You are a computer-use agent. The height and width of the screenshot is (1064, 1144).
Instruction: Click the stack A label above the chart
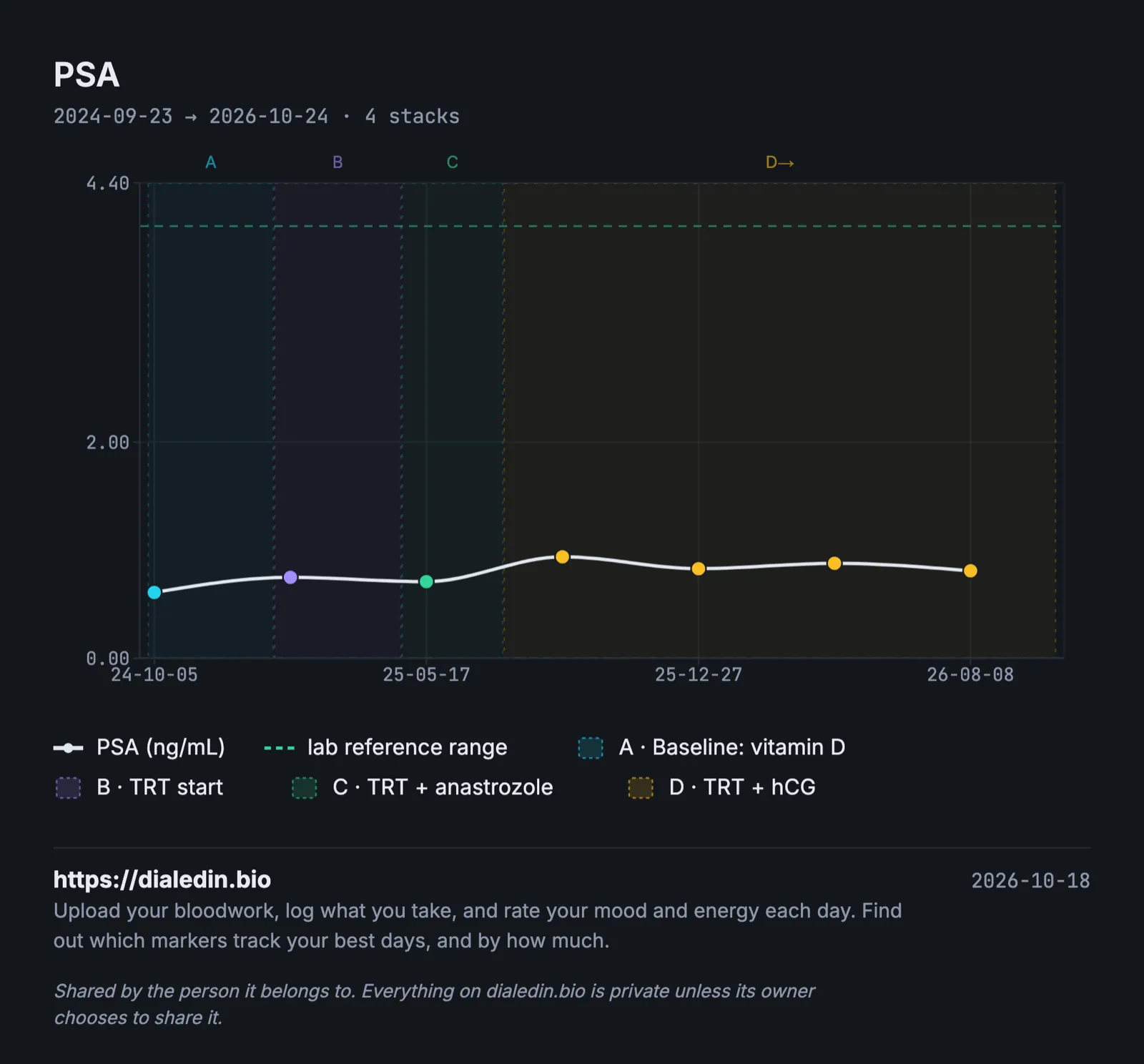click(x=211, y=162)
